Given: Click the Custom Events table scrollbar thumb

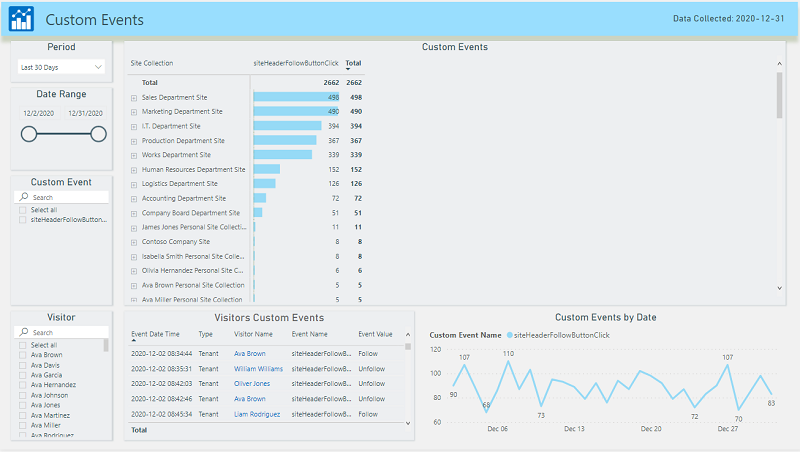Looking at the screenshot, I should click(x=779, y=95).
